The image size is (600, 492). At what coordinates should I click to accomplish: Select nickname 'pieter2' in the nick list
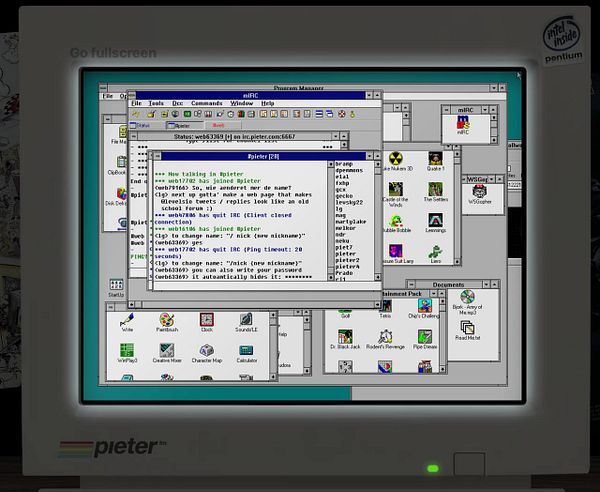point(347,260)
